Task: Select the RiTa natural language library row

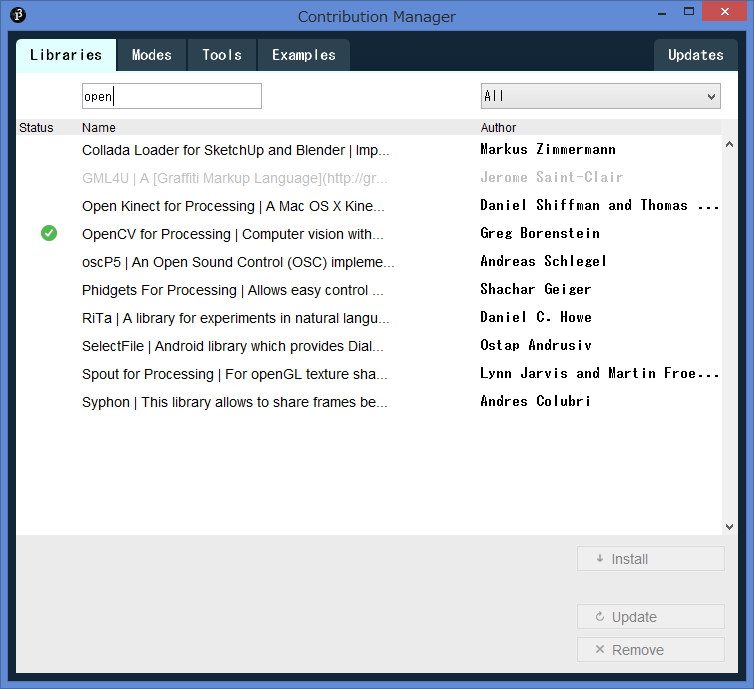Action: 369,318
